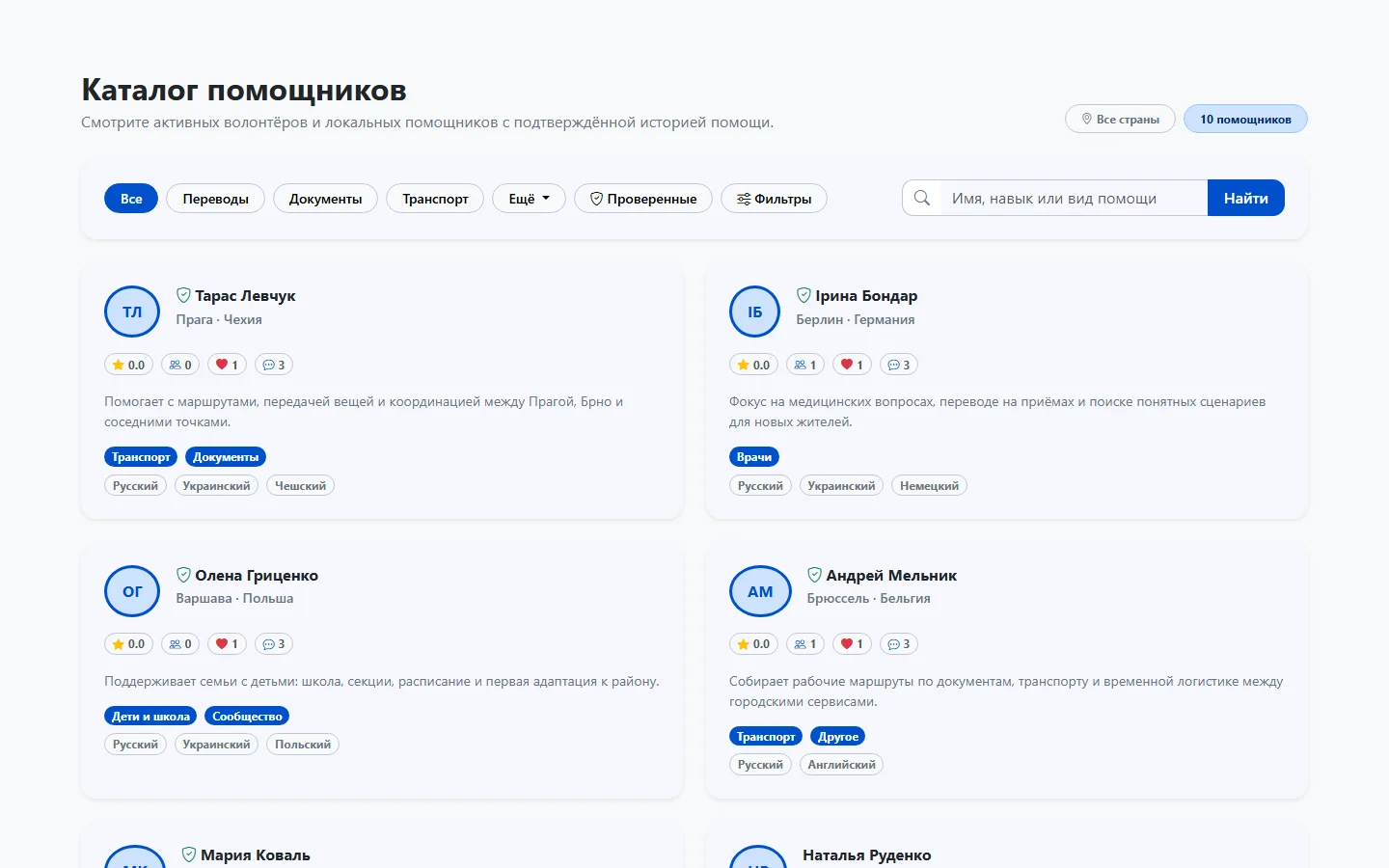This screenshot has height=868, width=1389.
Task: Click Берлин · Германия location text
Action: (856, 319)
